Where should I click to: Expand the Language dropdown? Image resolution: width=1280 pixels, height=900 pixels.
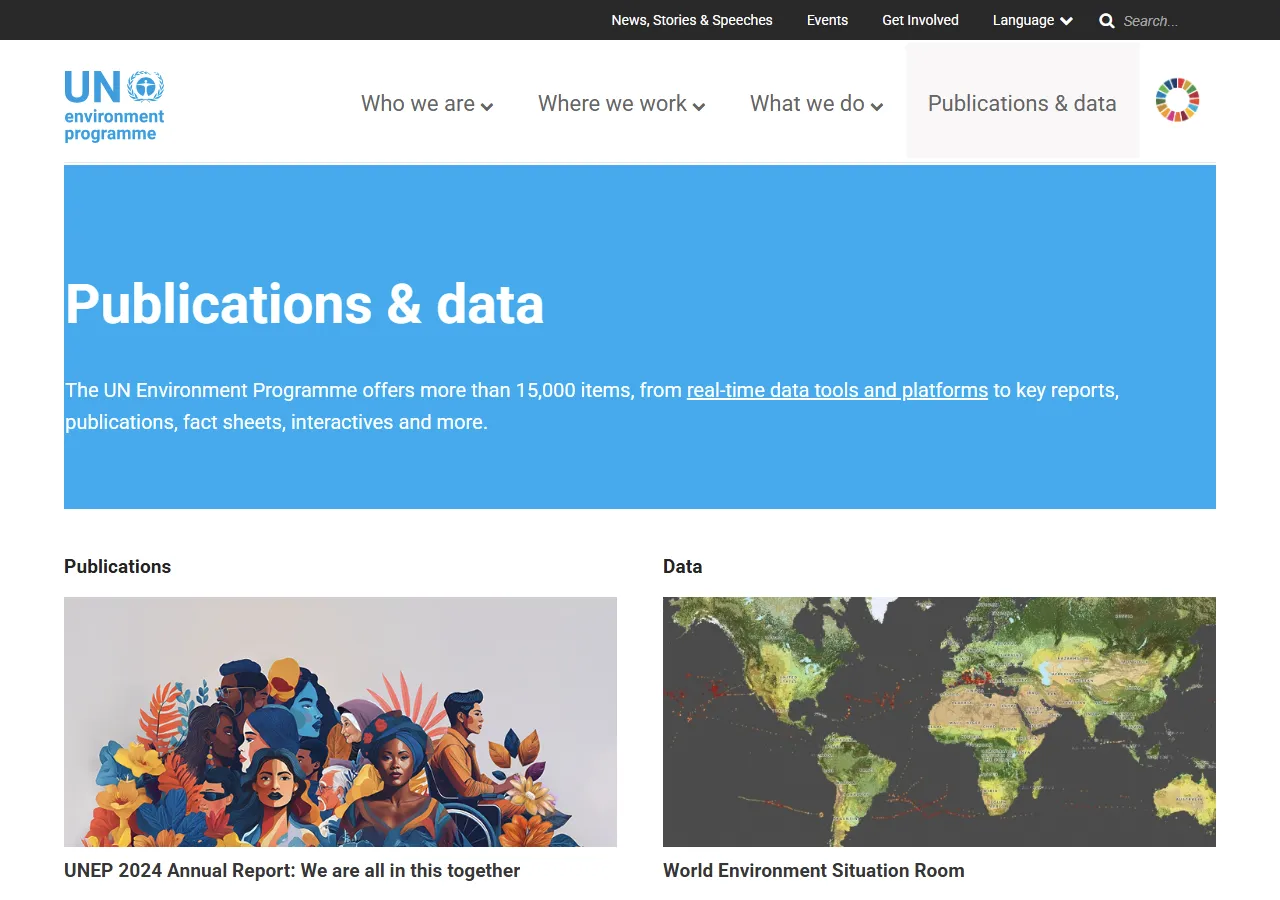pos(1031,20)
